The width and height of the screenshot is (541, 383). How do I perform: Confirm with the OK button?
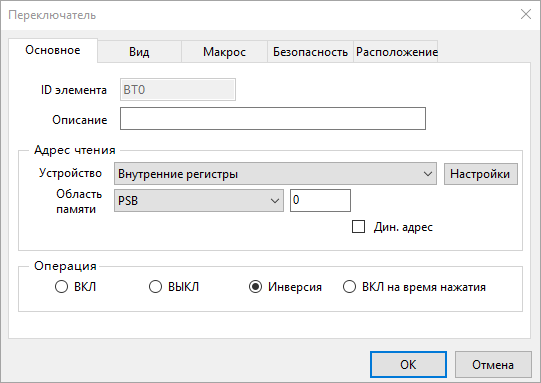[x=408, y=365]
